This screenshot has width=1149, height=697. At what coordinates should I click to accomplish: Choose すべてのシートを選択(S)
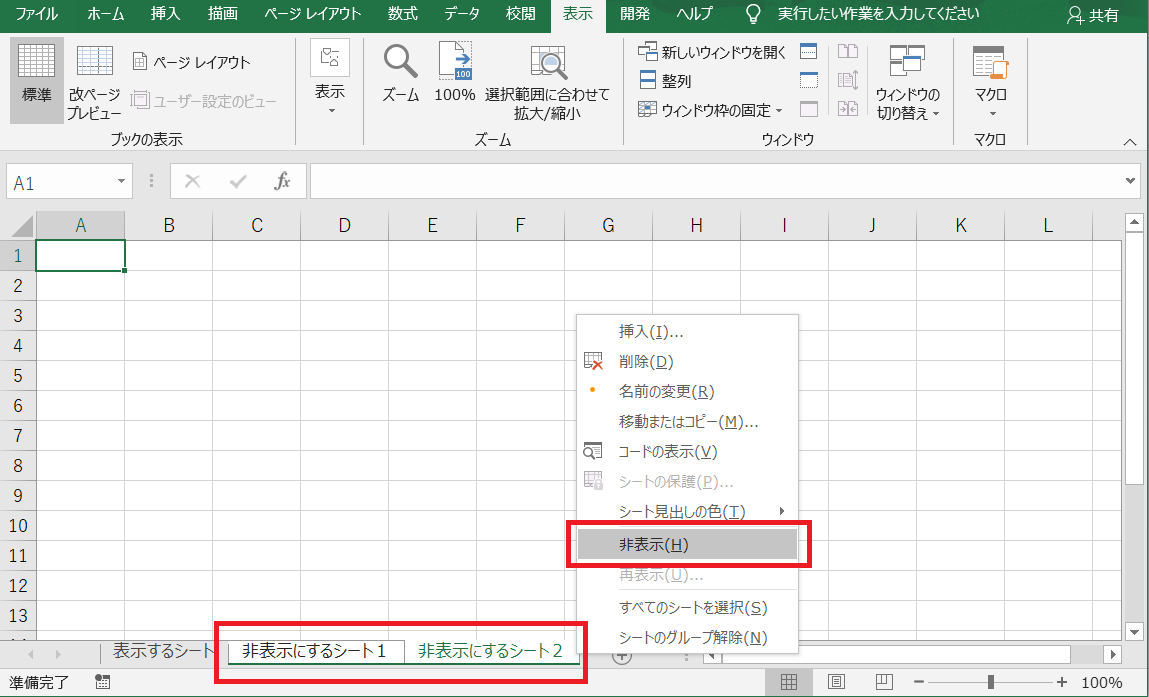click(x=687, y=608)
